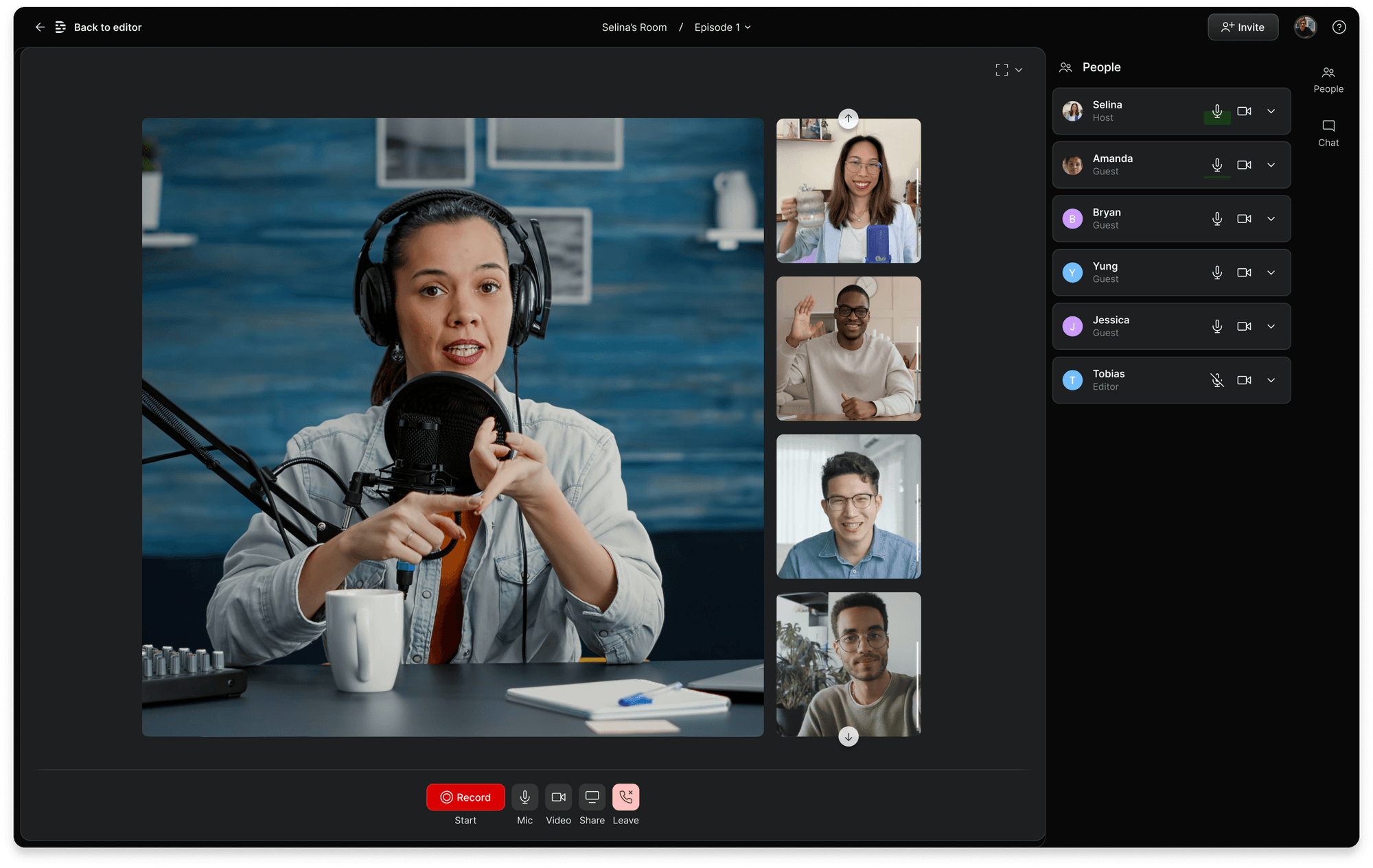Expand the layout options dropdown above the stage
1373x868 pixels.
click(x=1019, y=69)
